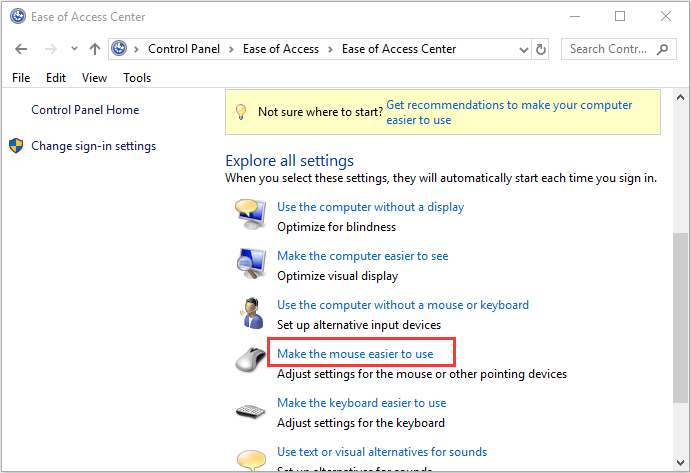Click the shield icon next to sign-in settings

click(16, 146)
